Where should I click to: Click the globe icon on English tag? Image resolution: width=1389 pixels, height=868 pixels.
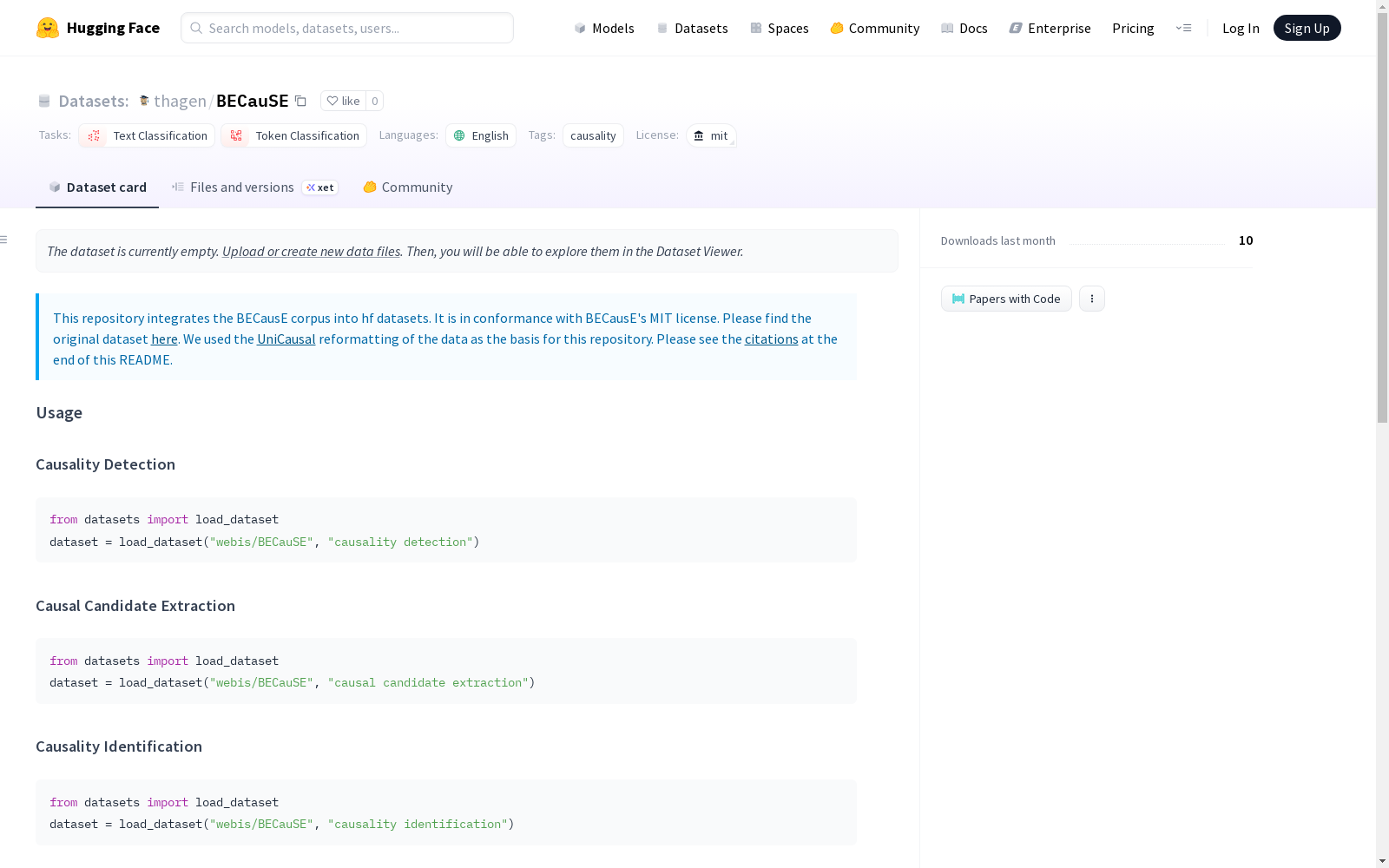click(459, 135)
